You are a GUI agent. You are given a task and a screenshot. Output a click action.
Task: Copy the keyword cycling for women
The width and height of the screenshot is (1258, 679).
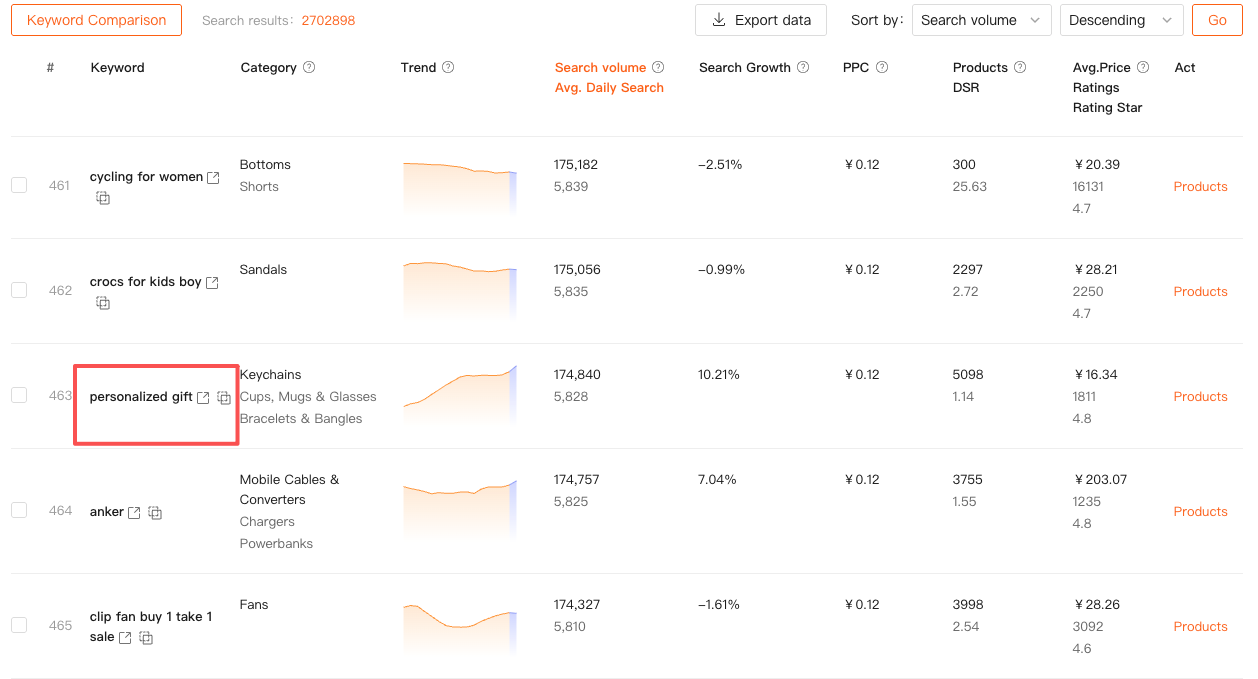[x=103, y=198]
